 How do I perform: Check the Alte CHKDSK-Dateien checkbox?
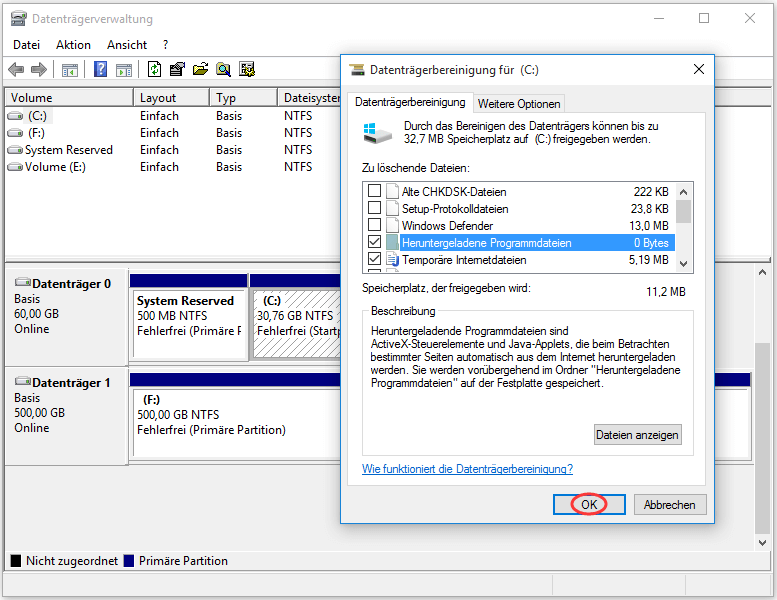click(375, 191)
